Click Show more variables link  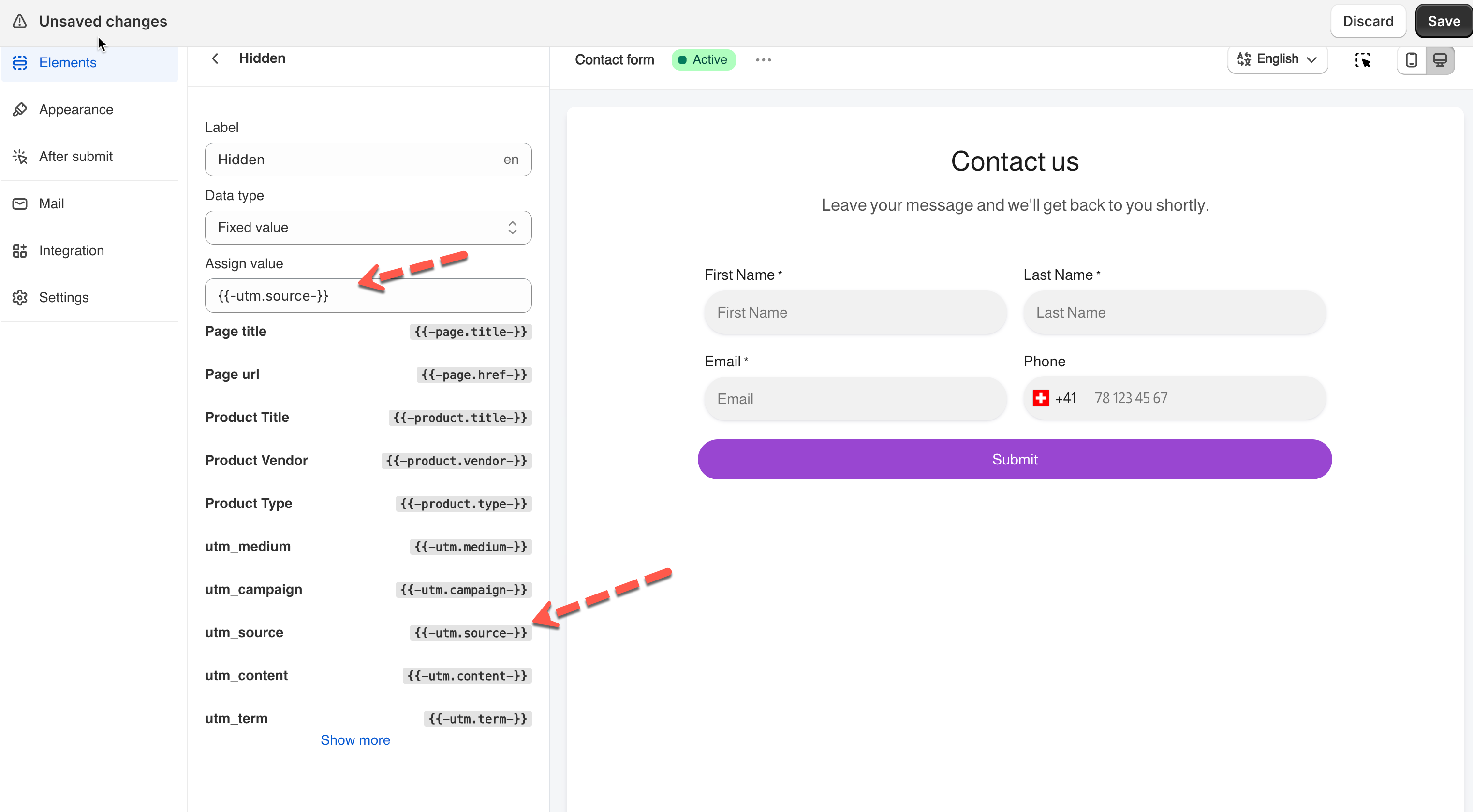(355, 740)
